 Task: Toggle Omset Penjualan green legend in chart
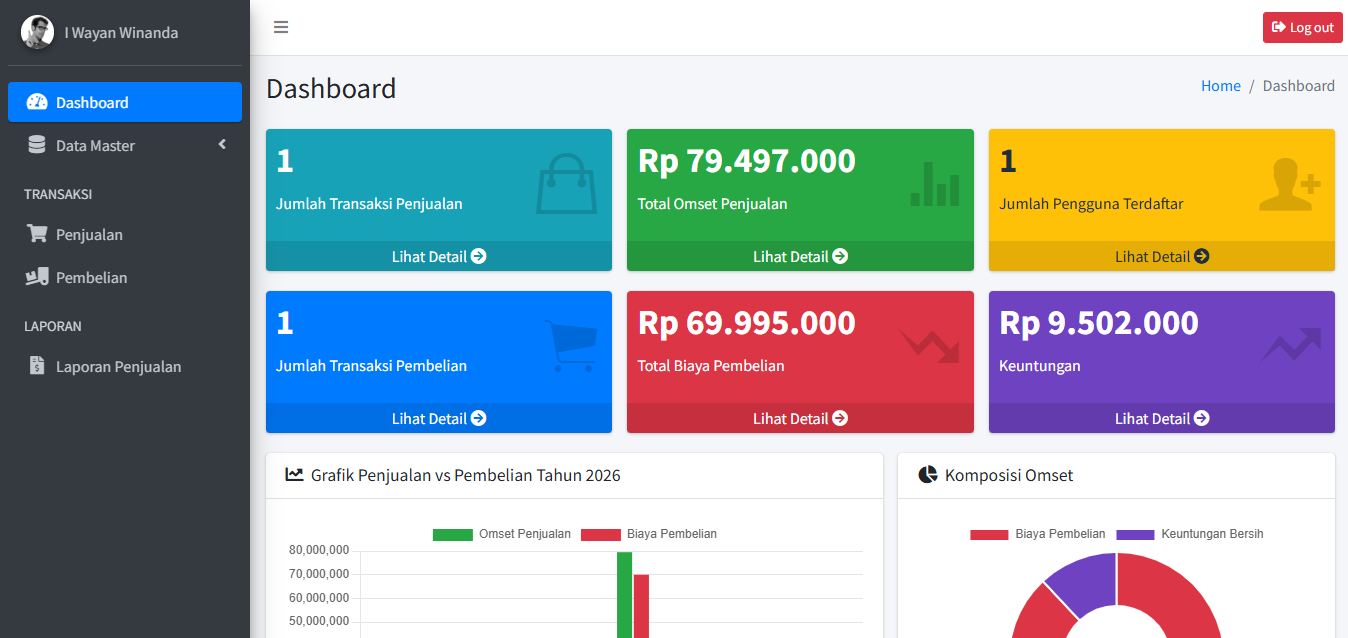(502, 534)
